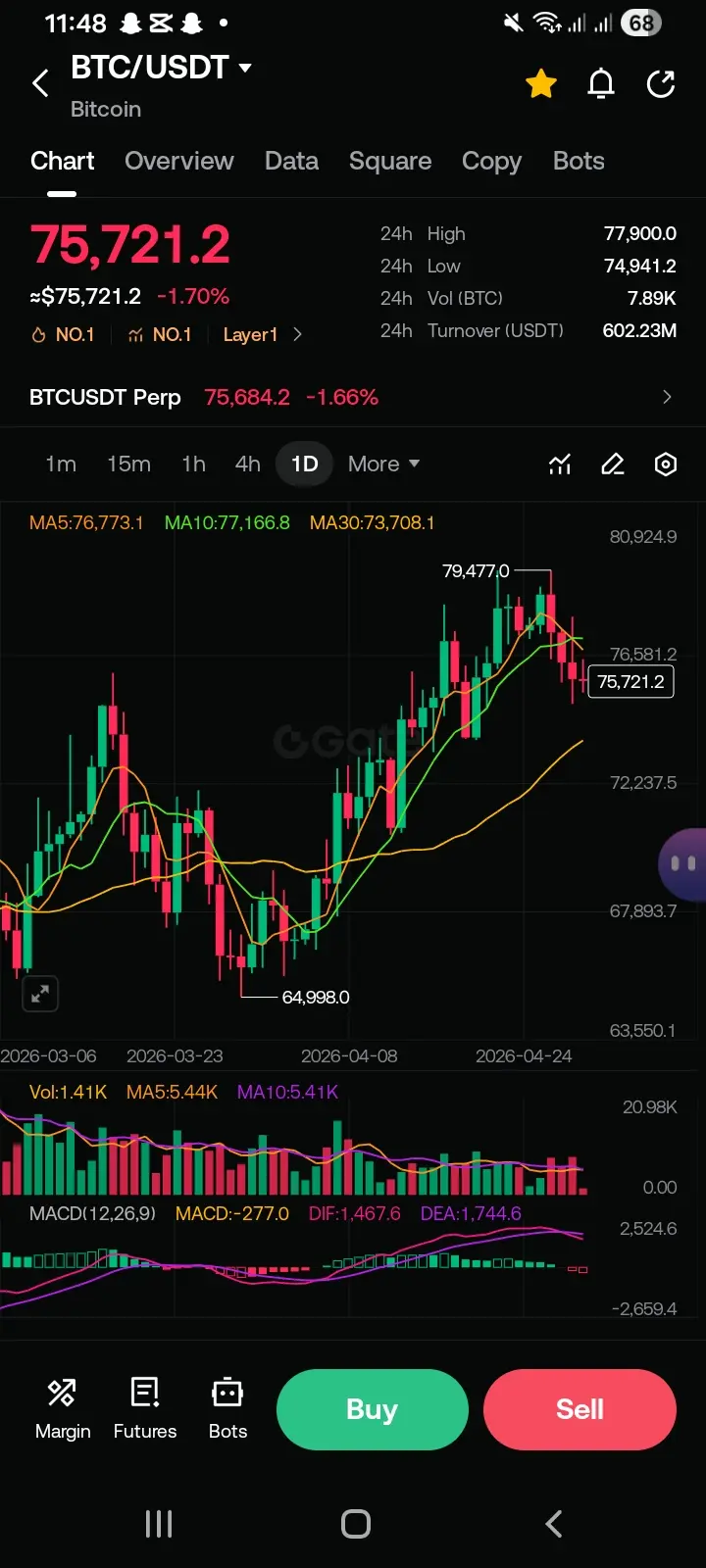The width and height of the screenshot is (706, 1568).
Task: Tap the MACD(12,26,9) indicator label
Action: tap(92, 1213)
